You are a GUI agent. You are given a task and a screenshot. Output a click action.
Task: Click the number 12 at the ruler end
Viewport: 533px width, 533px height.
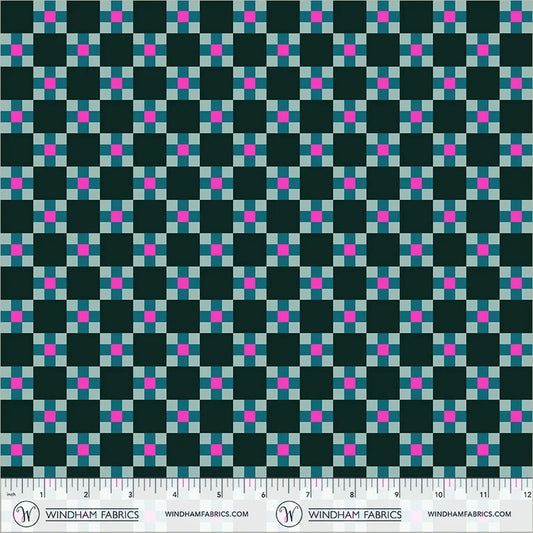pos(528,494)
